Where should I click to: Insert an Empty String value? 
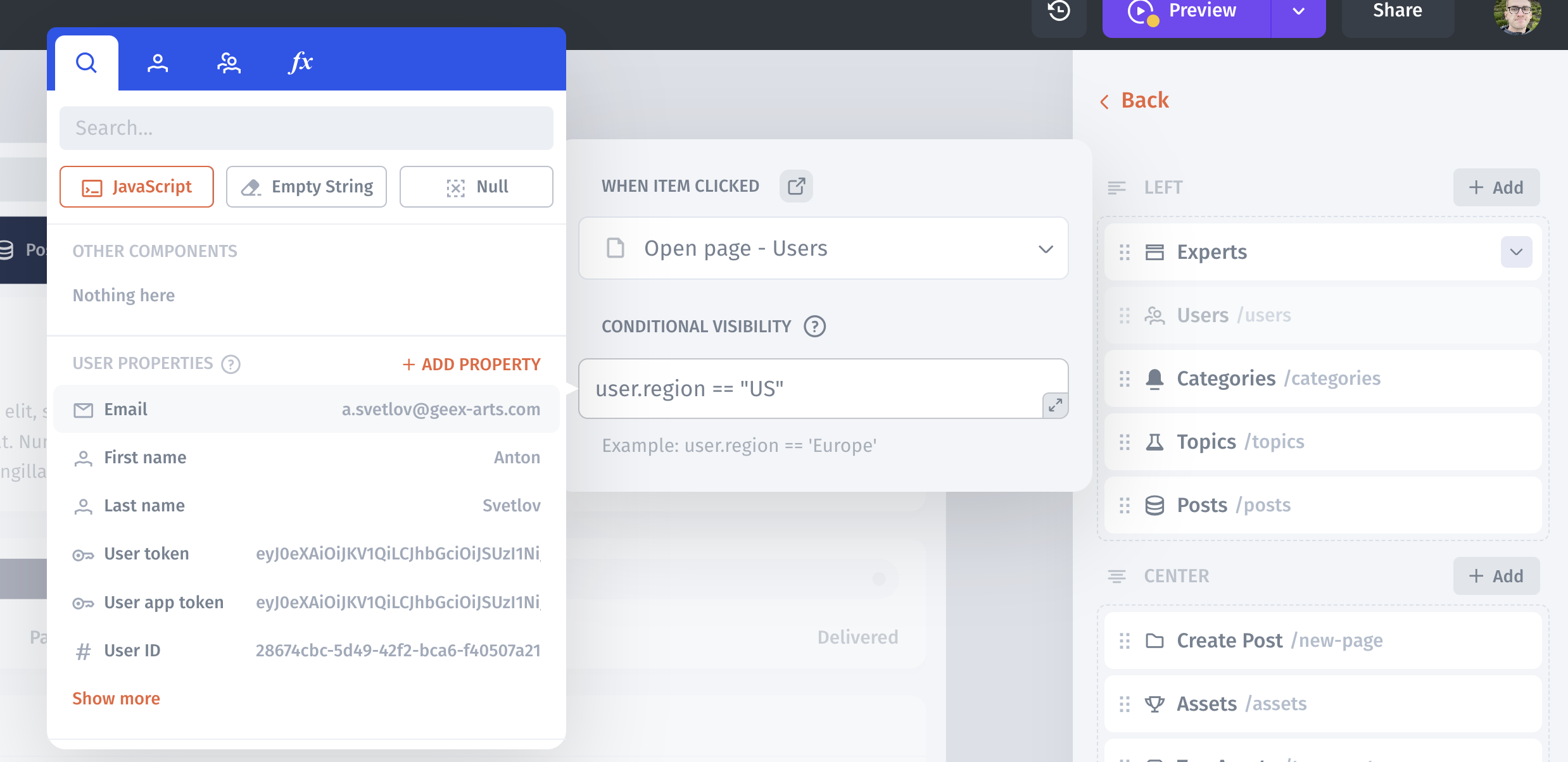307,187
